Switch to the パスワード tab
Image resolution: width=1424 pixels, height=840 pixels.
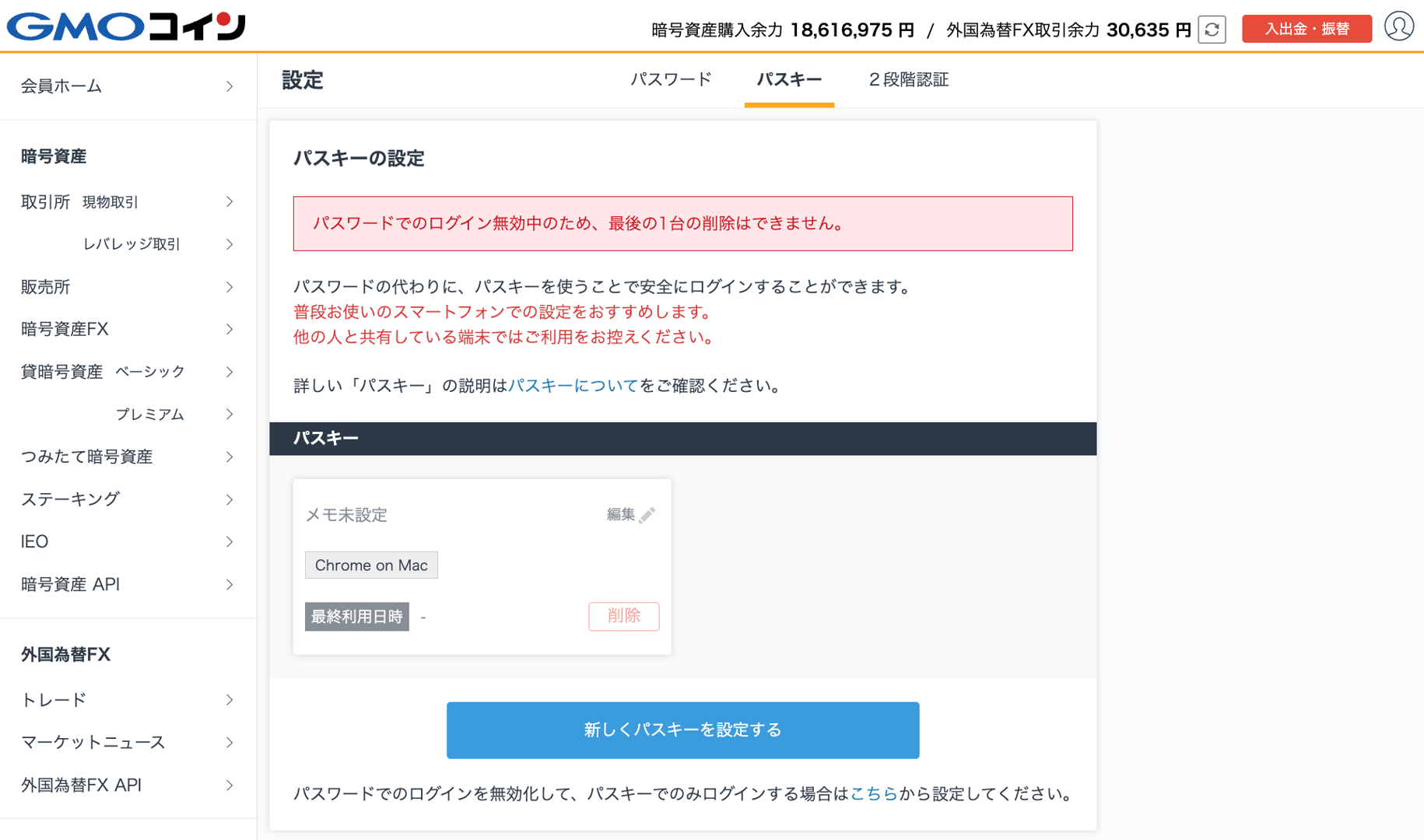[671, 79]
